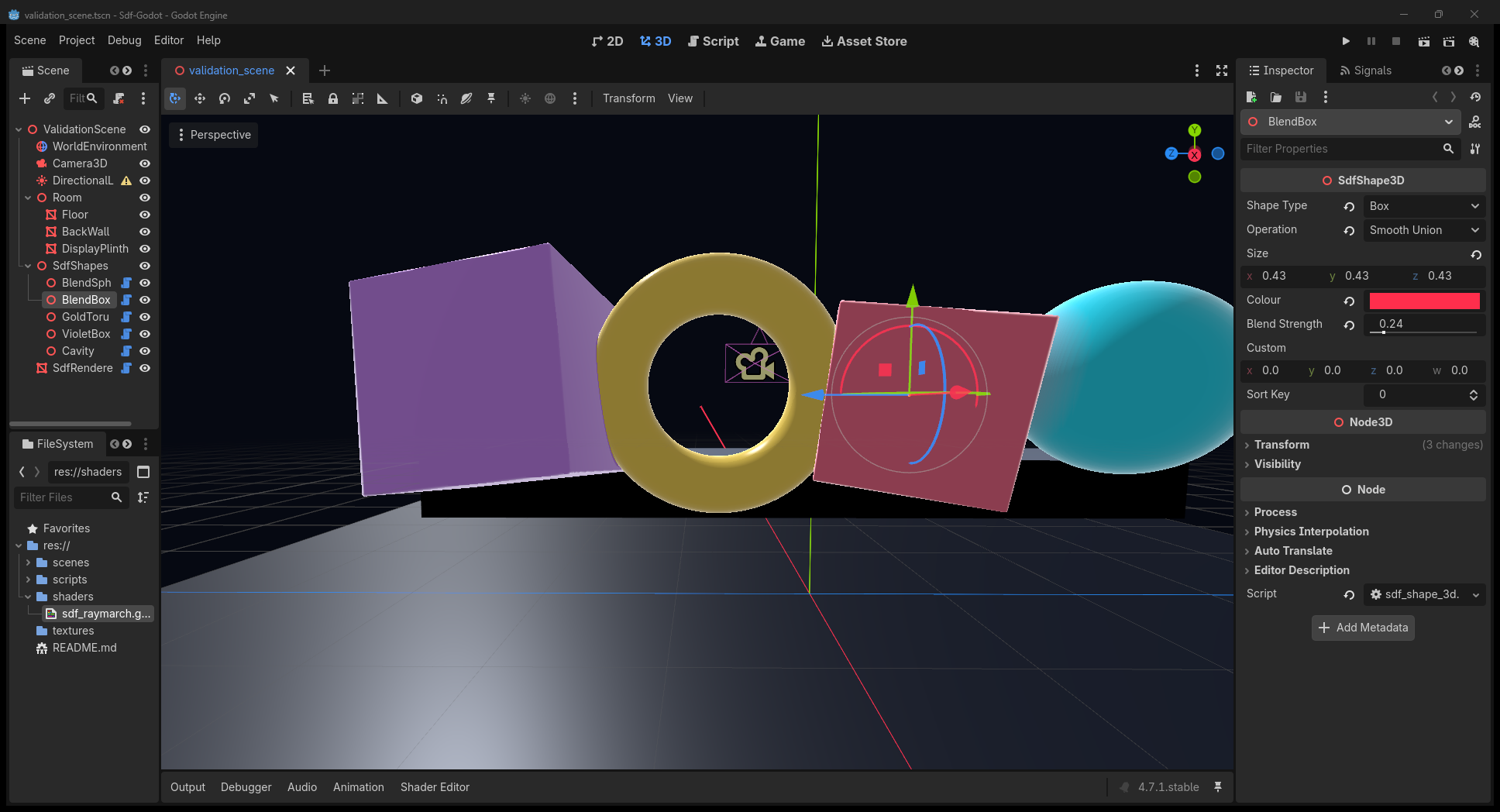Open the Debug menu
This screenshot has width=1500, height=812.
coord(124,40)
